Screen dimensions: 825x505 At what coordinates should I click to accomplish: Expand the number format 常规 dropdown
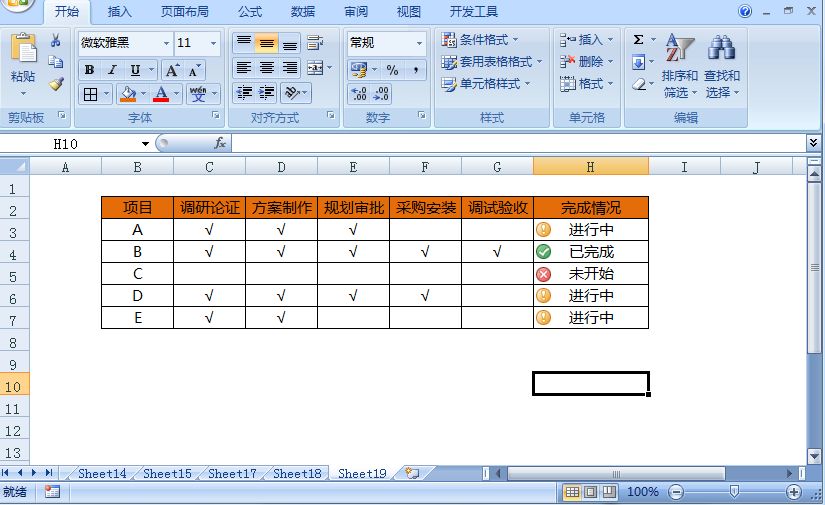(419, 43)
